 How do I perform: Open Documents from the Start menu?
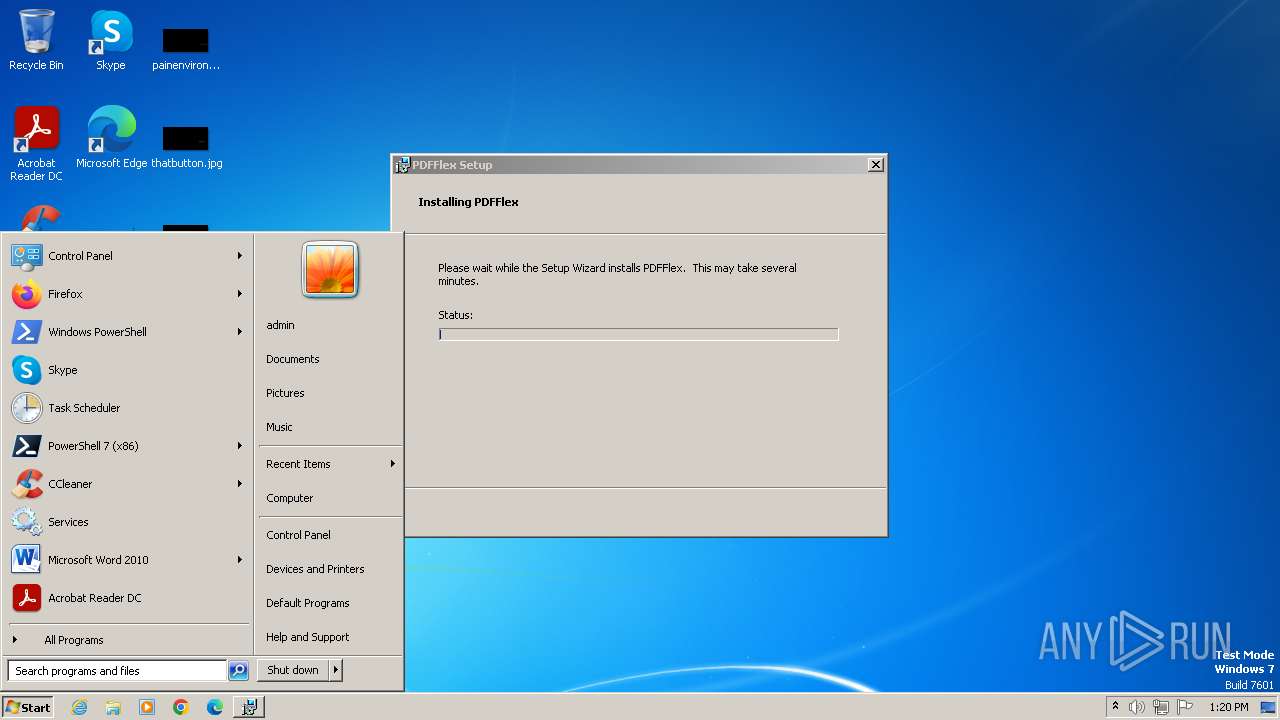click(x=330, y=359)
